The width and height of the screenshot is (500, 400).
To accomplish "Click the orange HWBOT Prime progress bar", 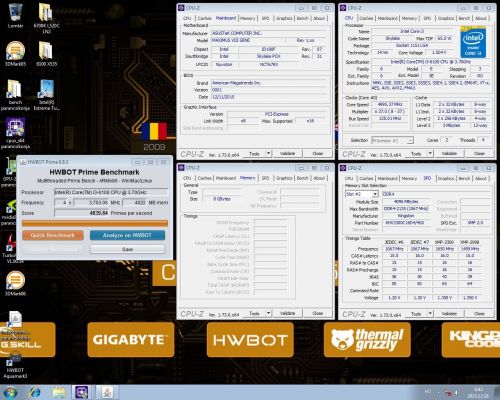I will (x=95, y=223).
